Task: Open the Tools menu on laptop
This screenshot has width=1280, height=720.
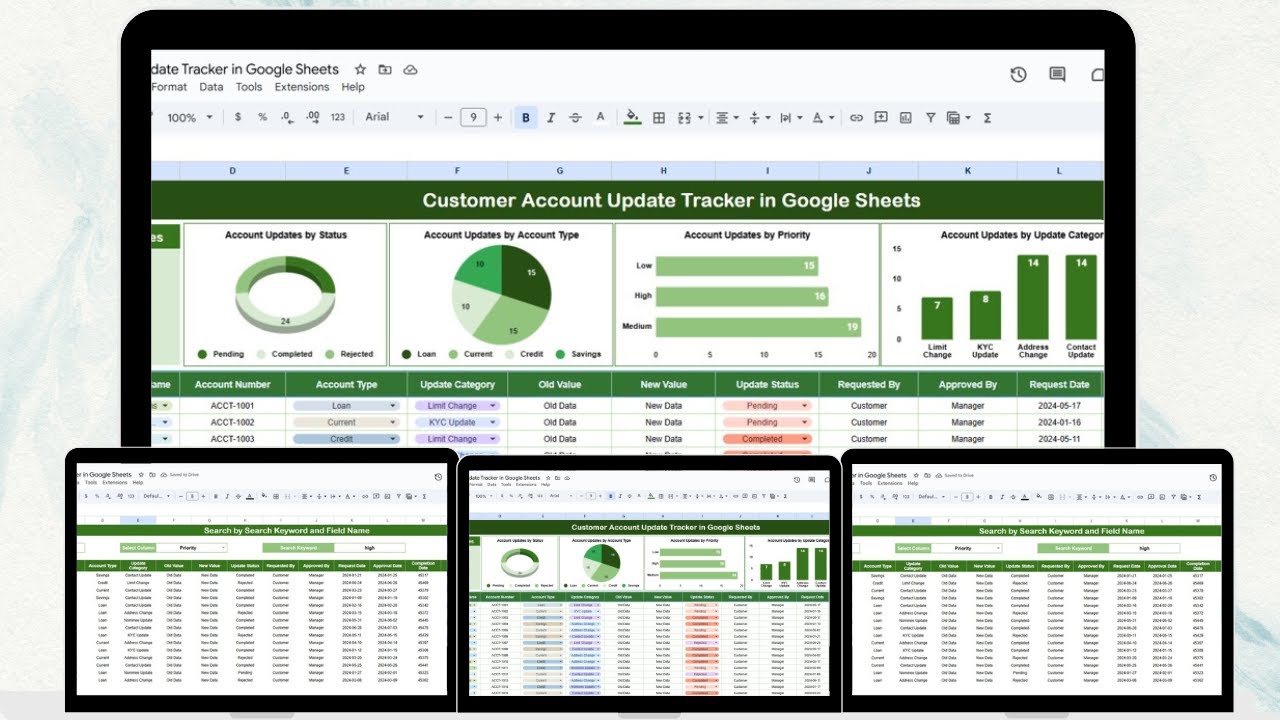Action: [249, 87]
